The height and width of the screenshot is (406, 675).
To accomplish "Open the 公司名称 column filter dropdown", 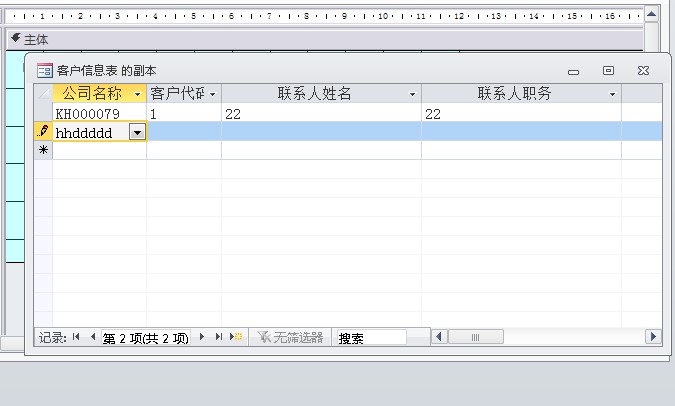I will [x=138, y=94].
